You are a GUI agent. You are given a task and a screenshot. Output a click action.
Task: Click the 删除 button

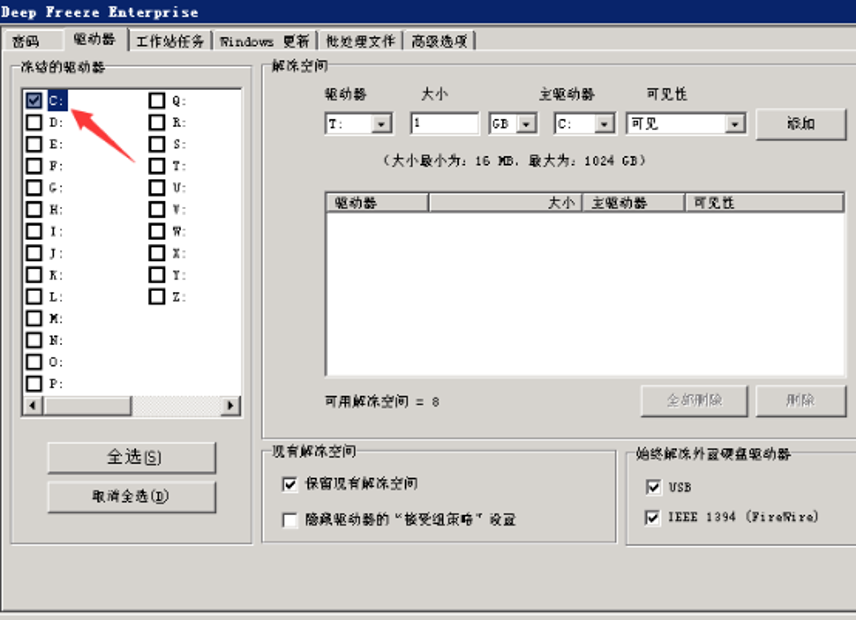click(x=801, y=401)
